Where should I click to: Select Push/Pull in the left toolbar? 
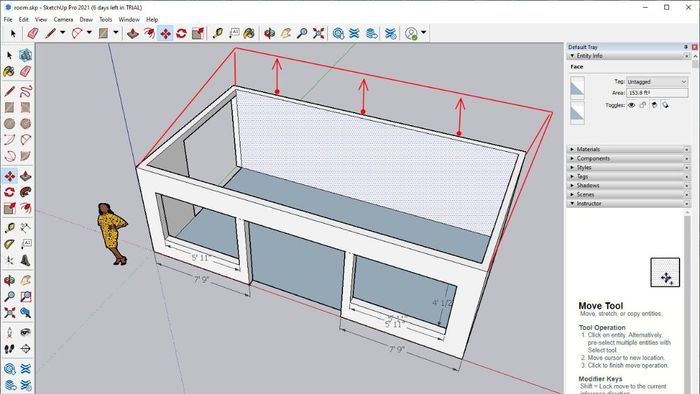coord(25,176)
